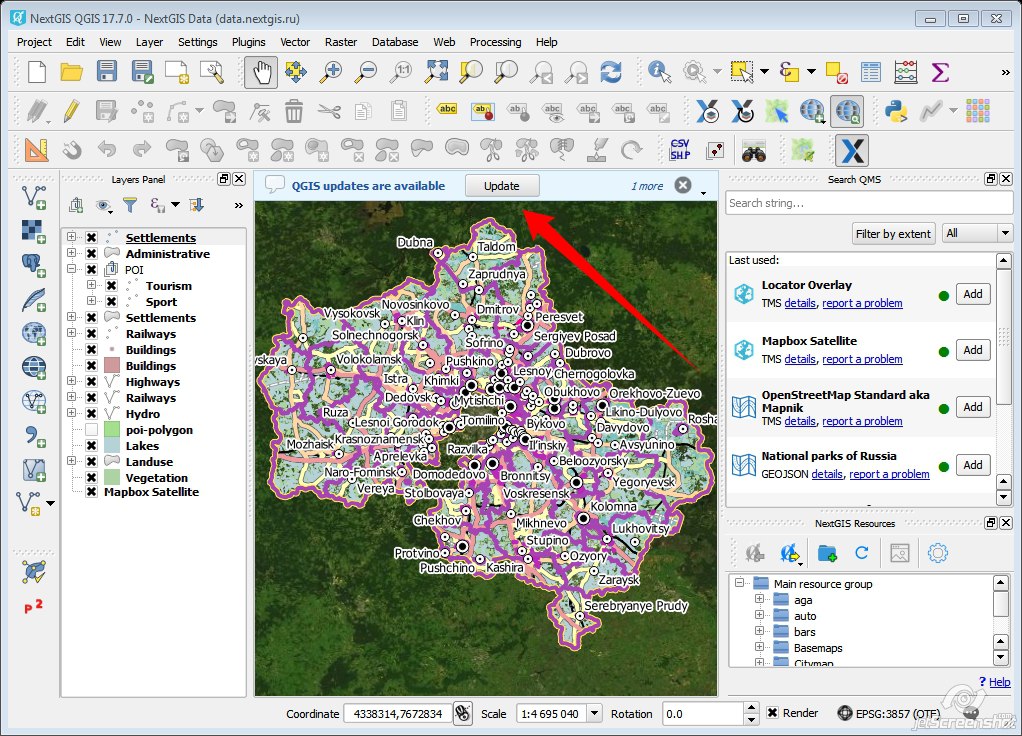Click the Zoom Out magnifier tool
The image size is (1022, 736).
tap(366, 72)
